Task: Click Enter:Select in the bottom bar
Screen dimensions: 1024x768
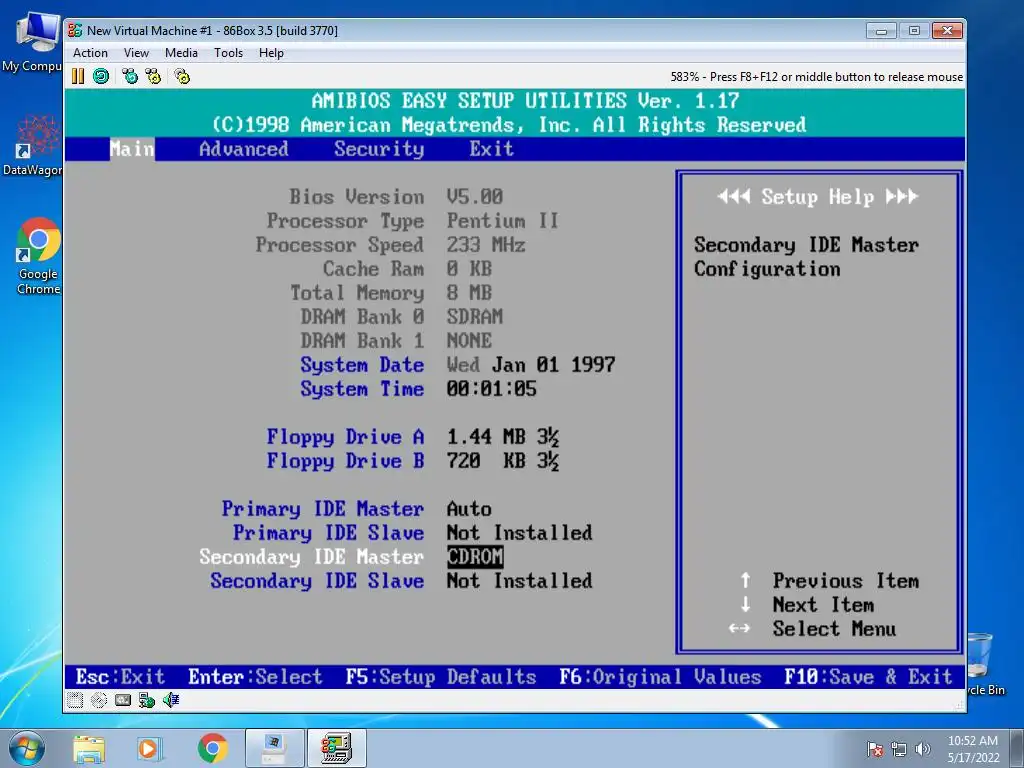Action: click(x=255, y=677)
